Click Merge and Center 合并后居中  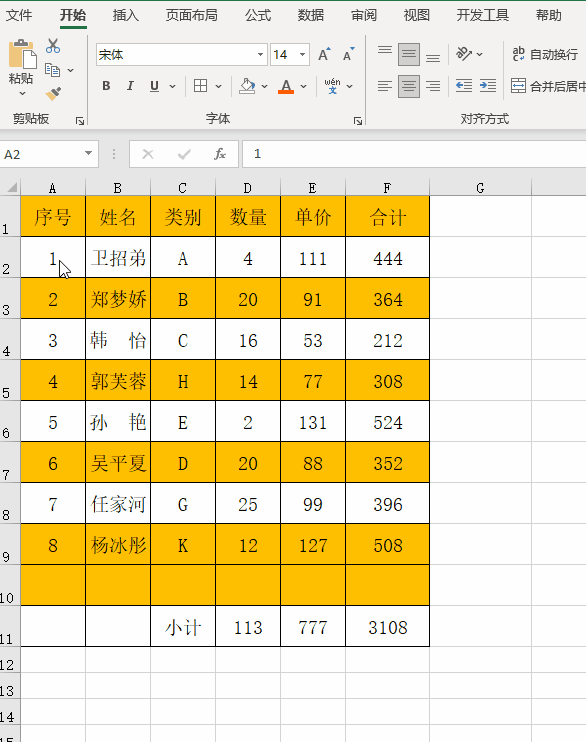point(548,86)
